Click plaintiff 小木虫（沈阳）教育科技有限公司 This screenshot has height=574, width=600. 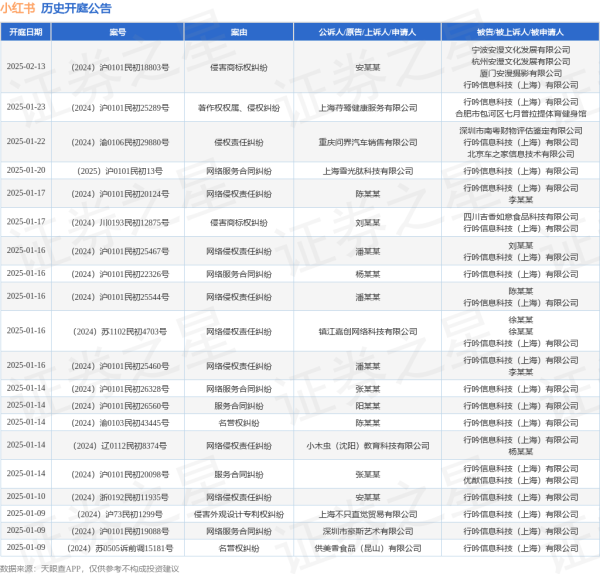pos(368,446)
